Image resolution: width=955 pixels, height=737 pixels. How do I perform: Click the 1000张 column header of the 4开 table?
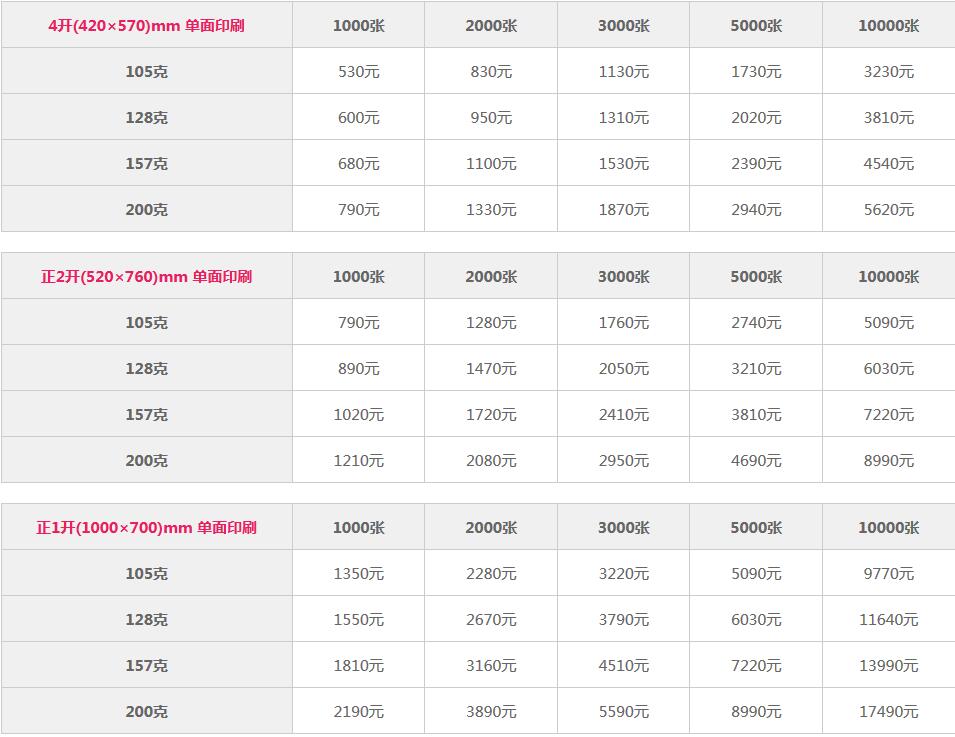pyautogui.click(x=359, y=26)
